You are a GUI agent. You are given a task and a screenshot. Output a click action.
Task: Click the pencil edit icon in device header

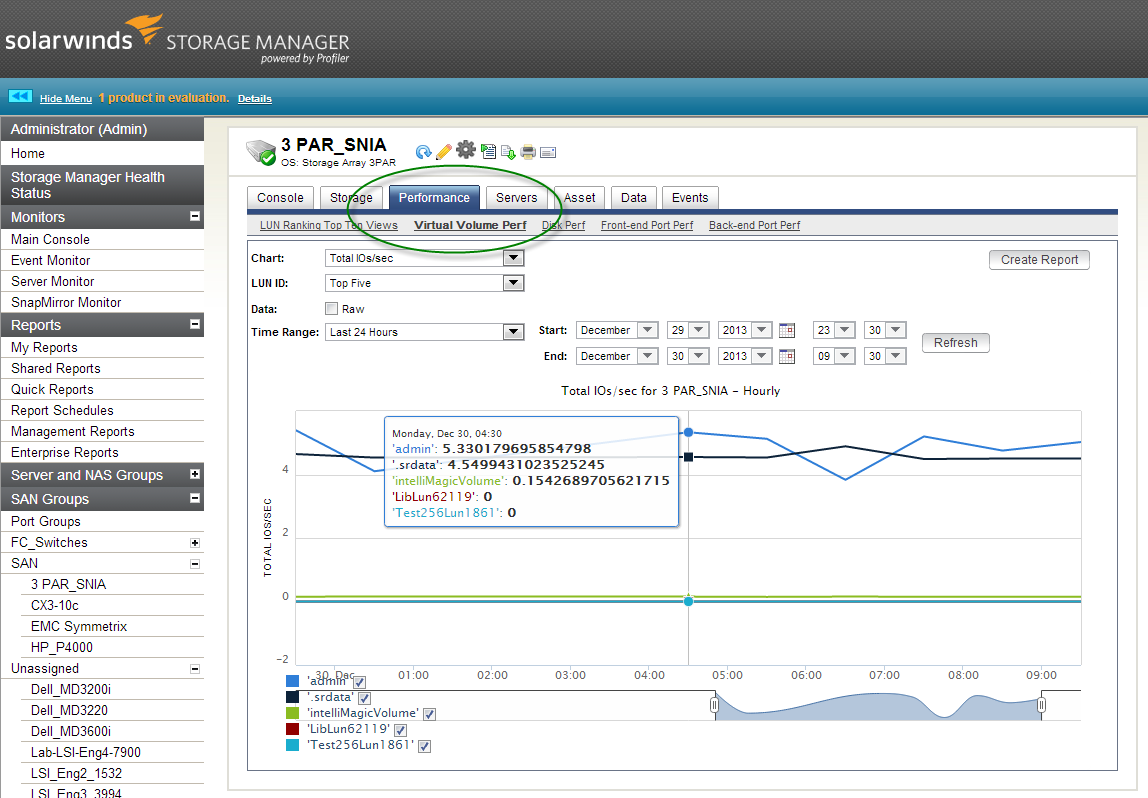444,152
